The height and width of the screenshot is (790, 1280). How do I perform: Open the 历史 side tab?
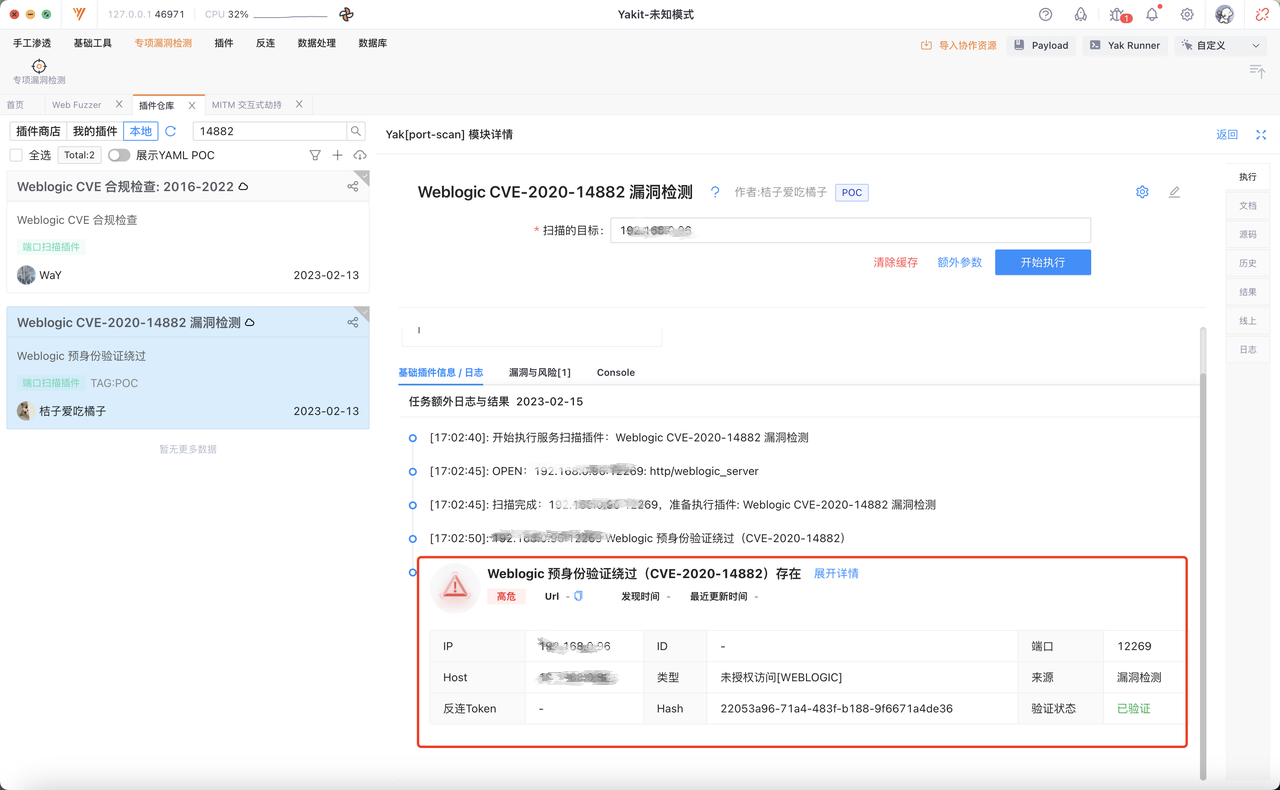click(x=1248, y=263)
